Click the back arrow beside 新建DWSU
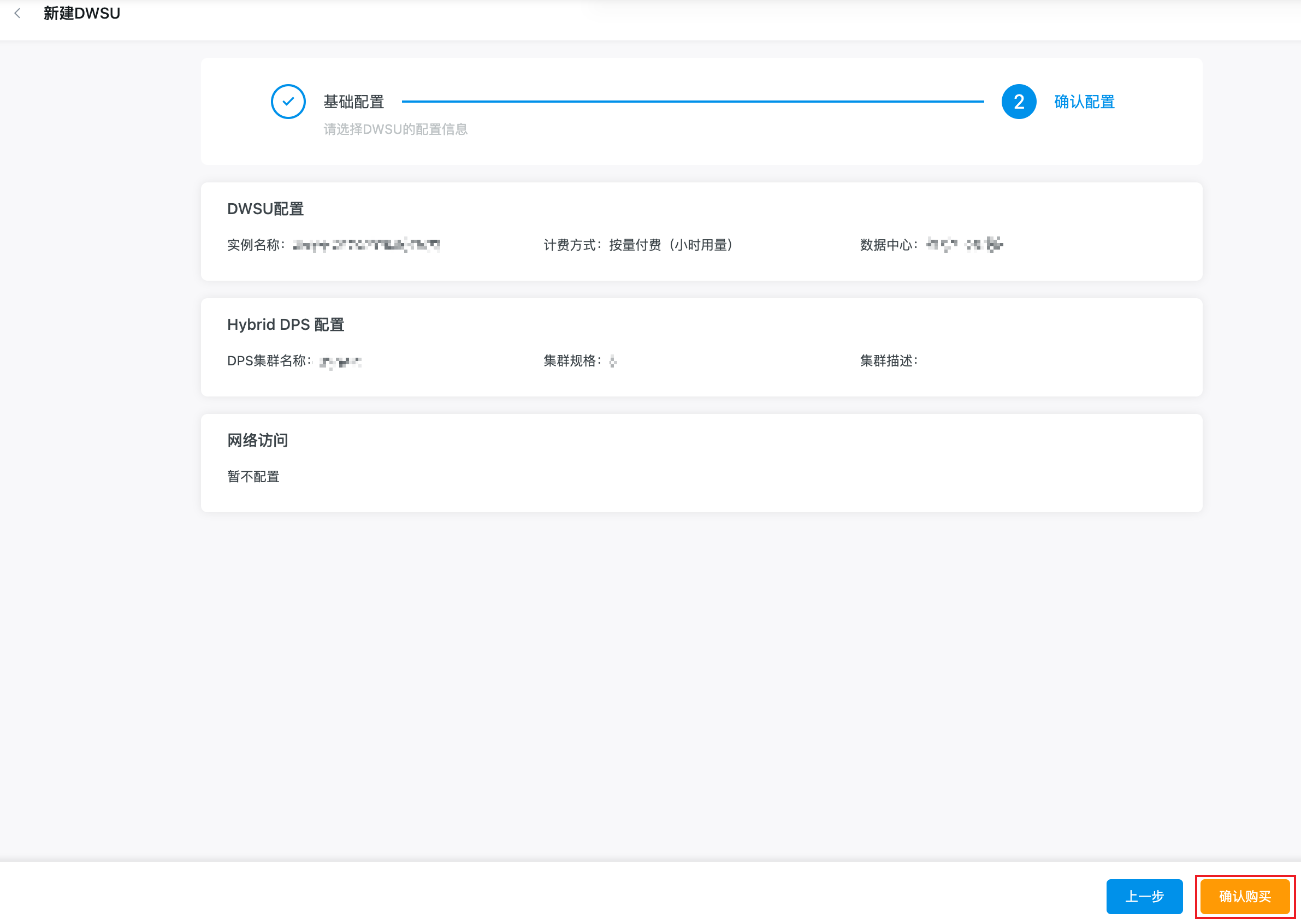This screenshot has height=924, width=1301. pos(17,13)
